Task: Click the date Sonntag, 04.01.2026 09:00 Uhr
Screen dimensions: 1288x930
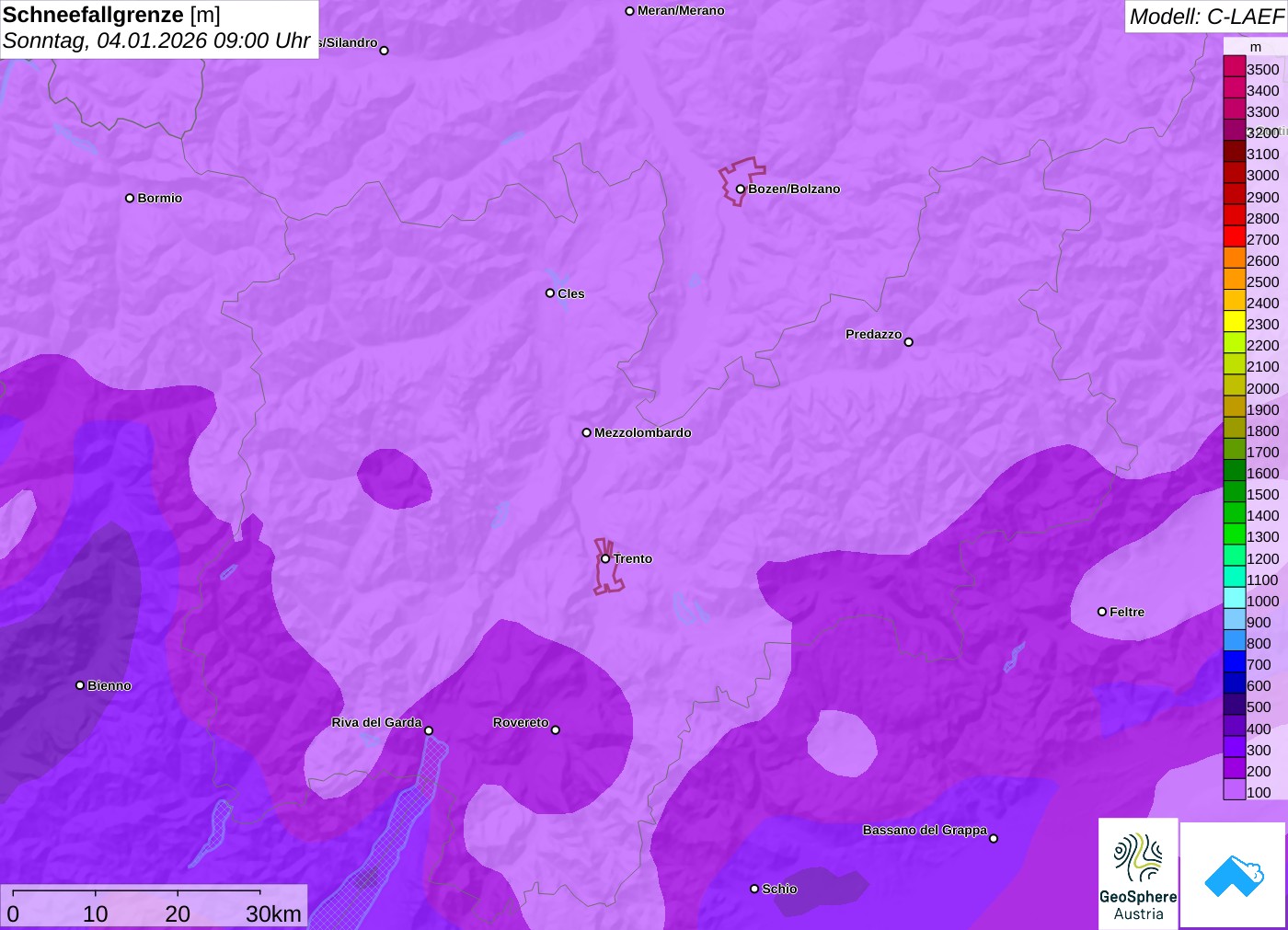Action: pos(156,41)
